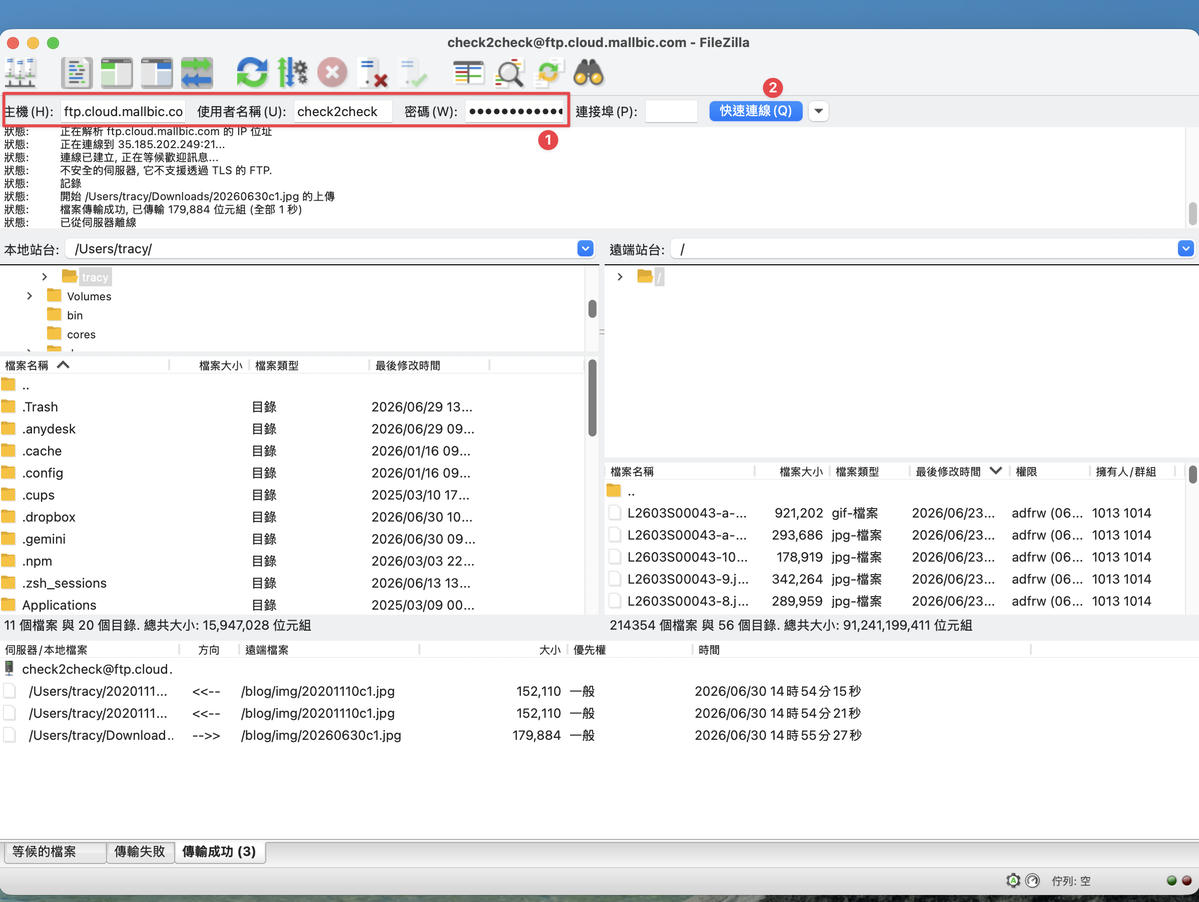The width and height of the screenshot is (1199, 902).
Task: Expand the tracy folder in local tree
Action: coord(44,277)
